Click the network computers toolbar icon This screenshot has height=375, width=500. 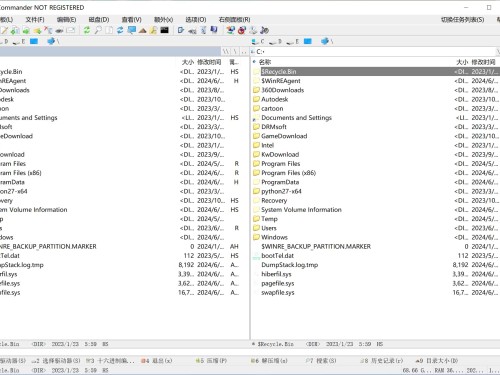(x=230, y=30)
